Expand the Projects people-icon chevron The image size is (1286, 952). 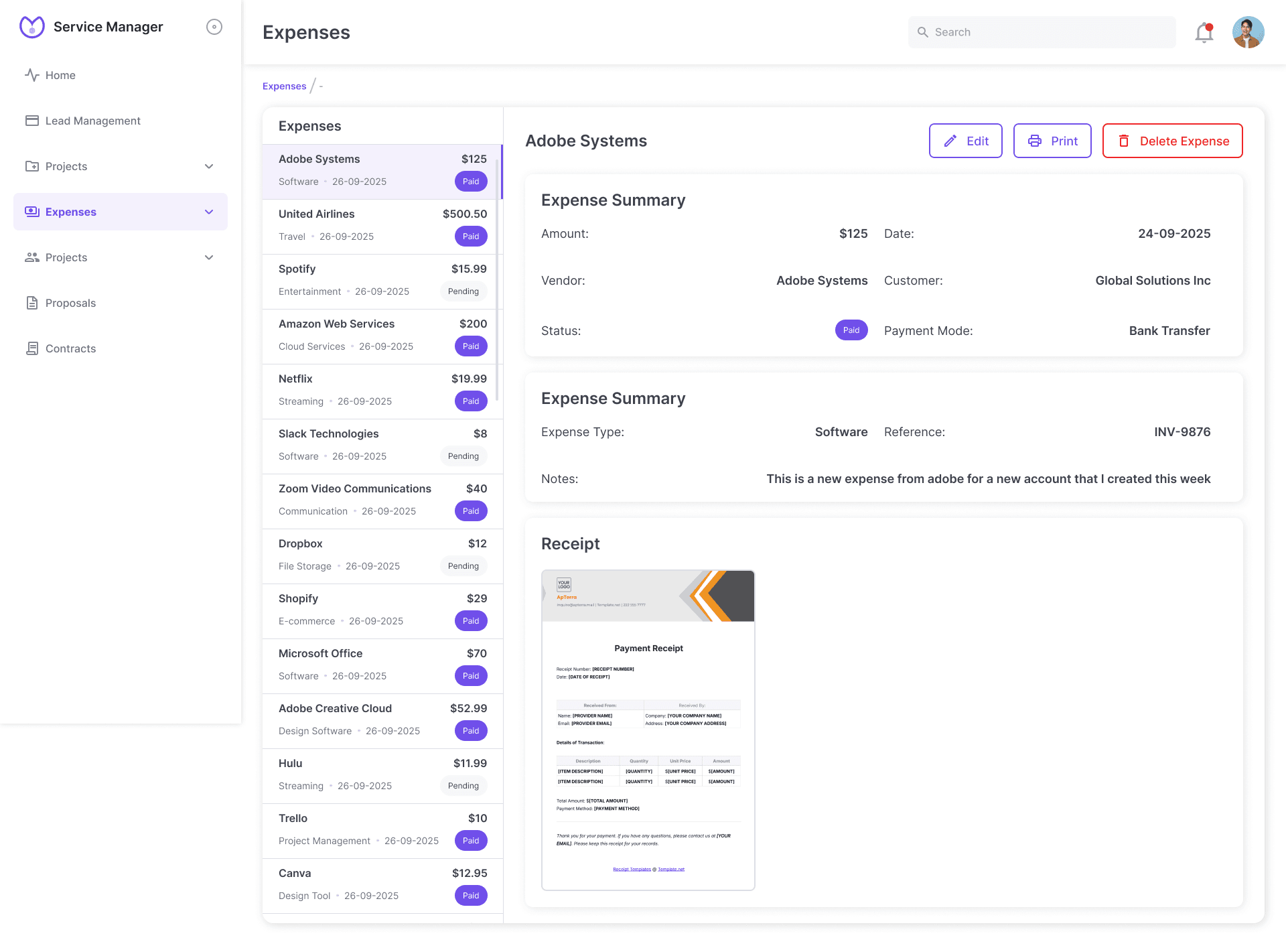[209, 257]
